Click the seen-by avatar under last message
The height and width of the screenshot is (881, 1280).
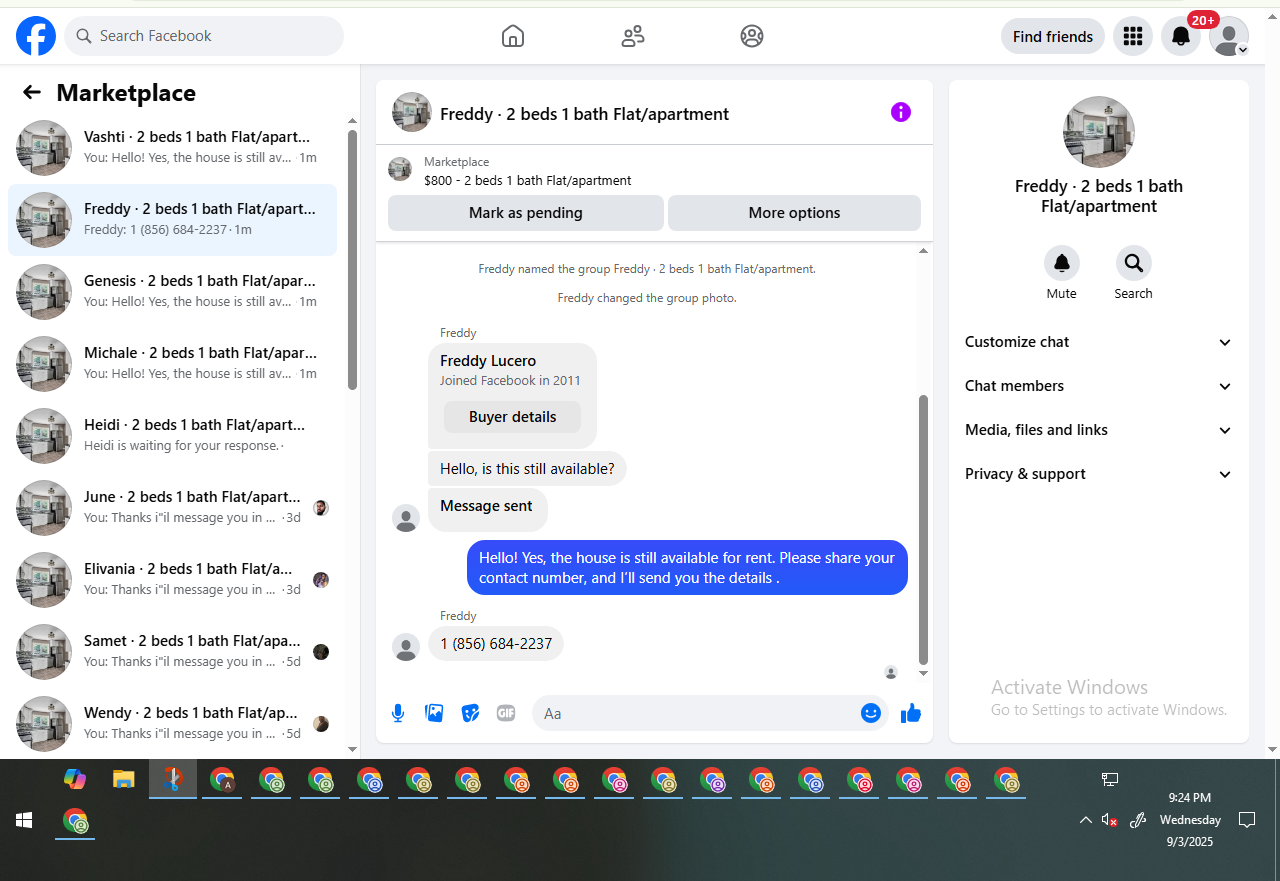(891, 673)
